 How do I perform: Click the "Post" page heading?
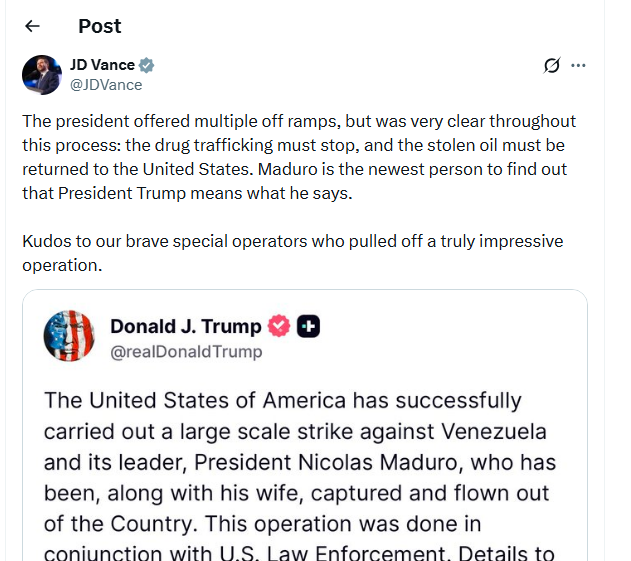click(100, 26)
